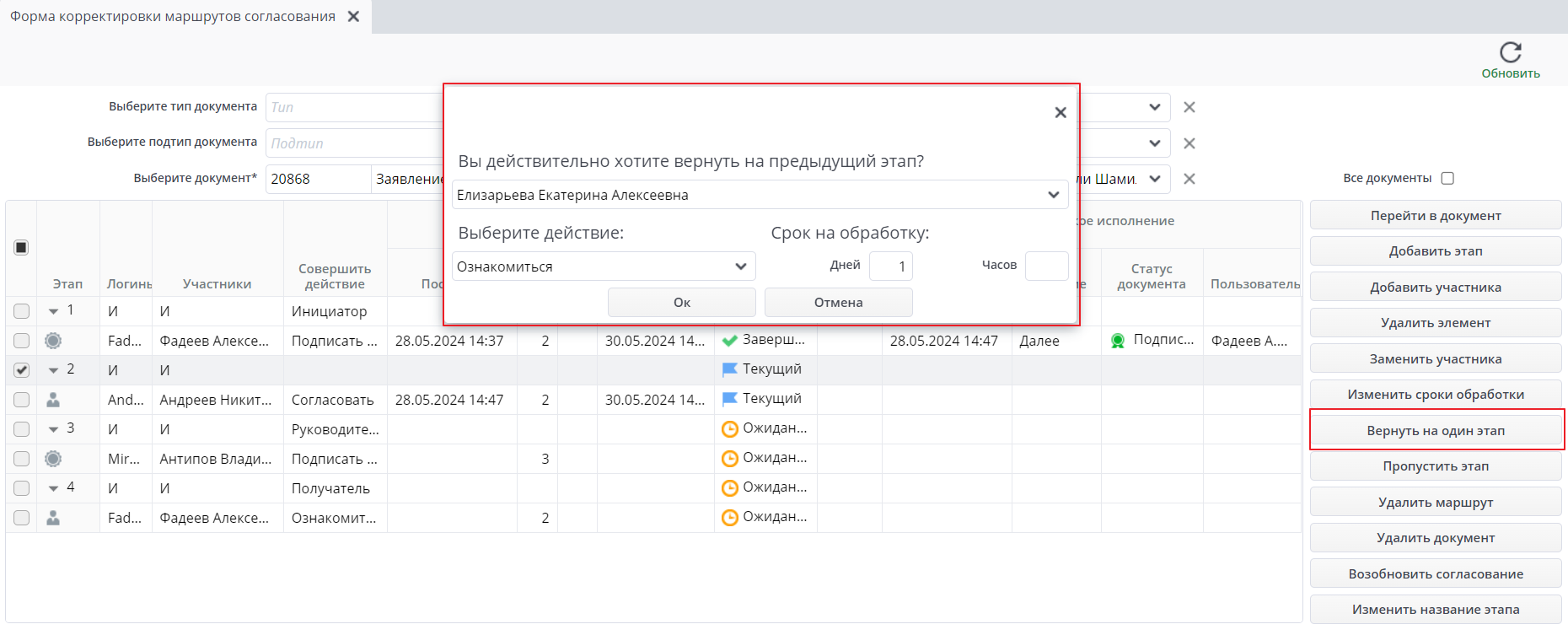The width and height of the screenshot is (1568, 635).
Task: Click the document number field 20868
Action: 318,179
